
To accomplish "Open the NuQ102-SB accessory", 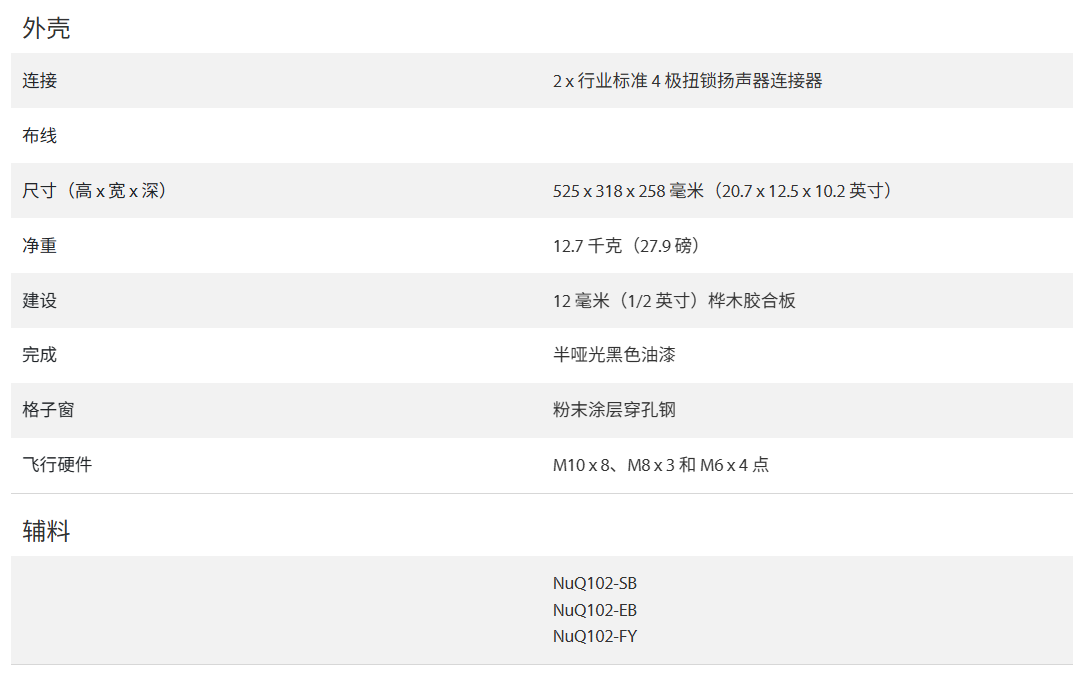I will [595, 583].
